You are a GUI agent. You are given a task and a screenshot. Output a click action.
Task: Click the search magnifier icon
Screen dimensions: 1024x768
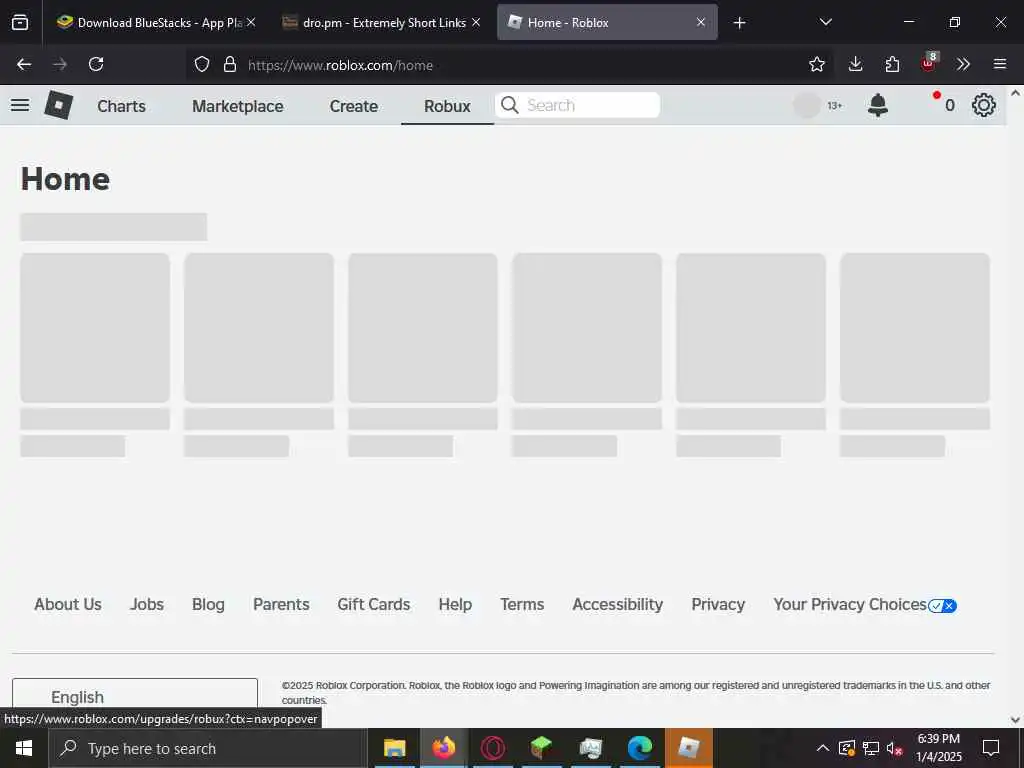pos(509,105)
